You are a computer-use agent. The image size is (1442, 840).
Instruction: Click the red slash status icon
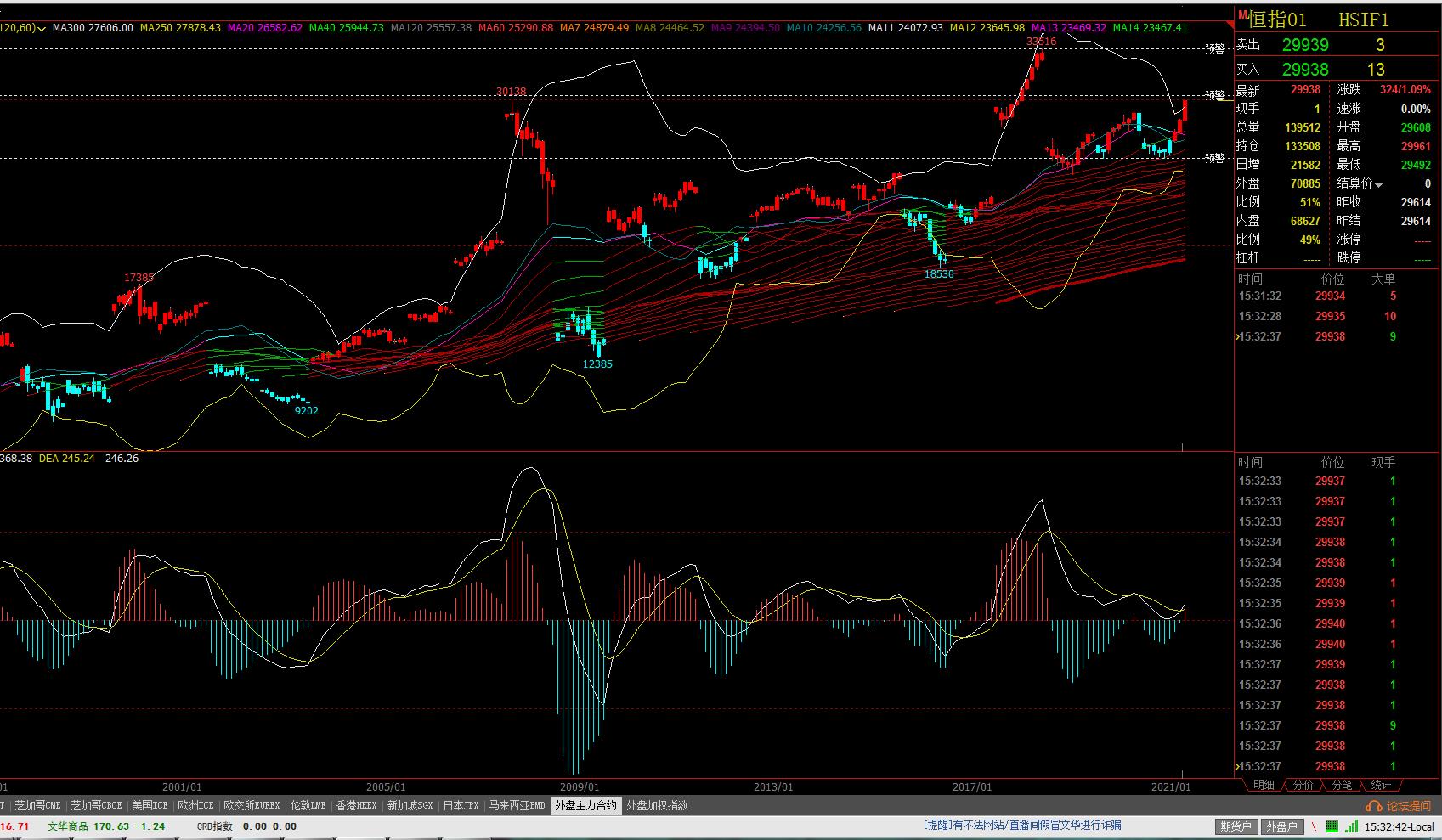[x=1314, y=826]
